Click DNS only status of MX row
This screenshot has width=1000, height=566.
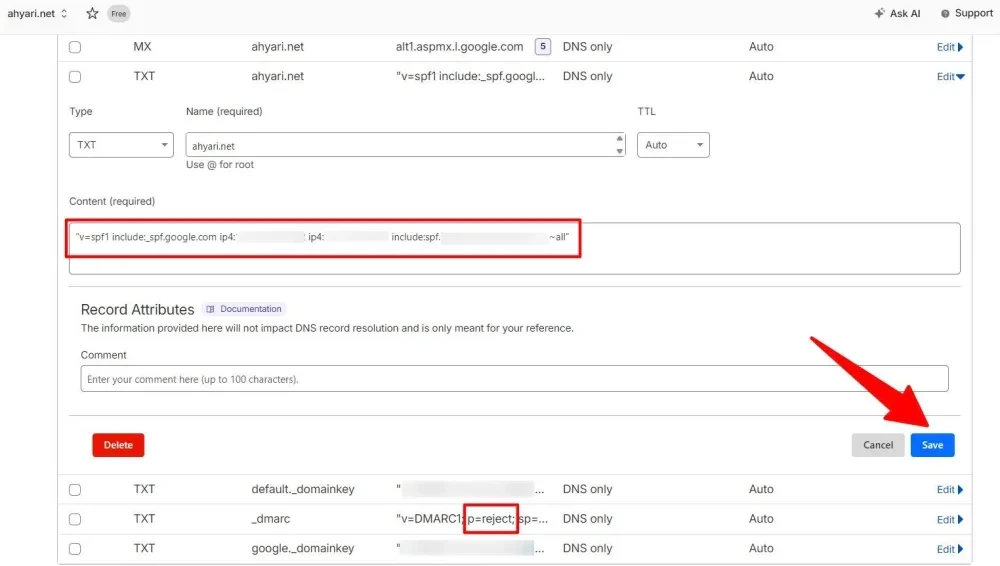[587, 47]
